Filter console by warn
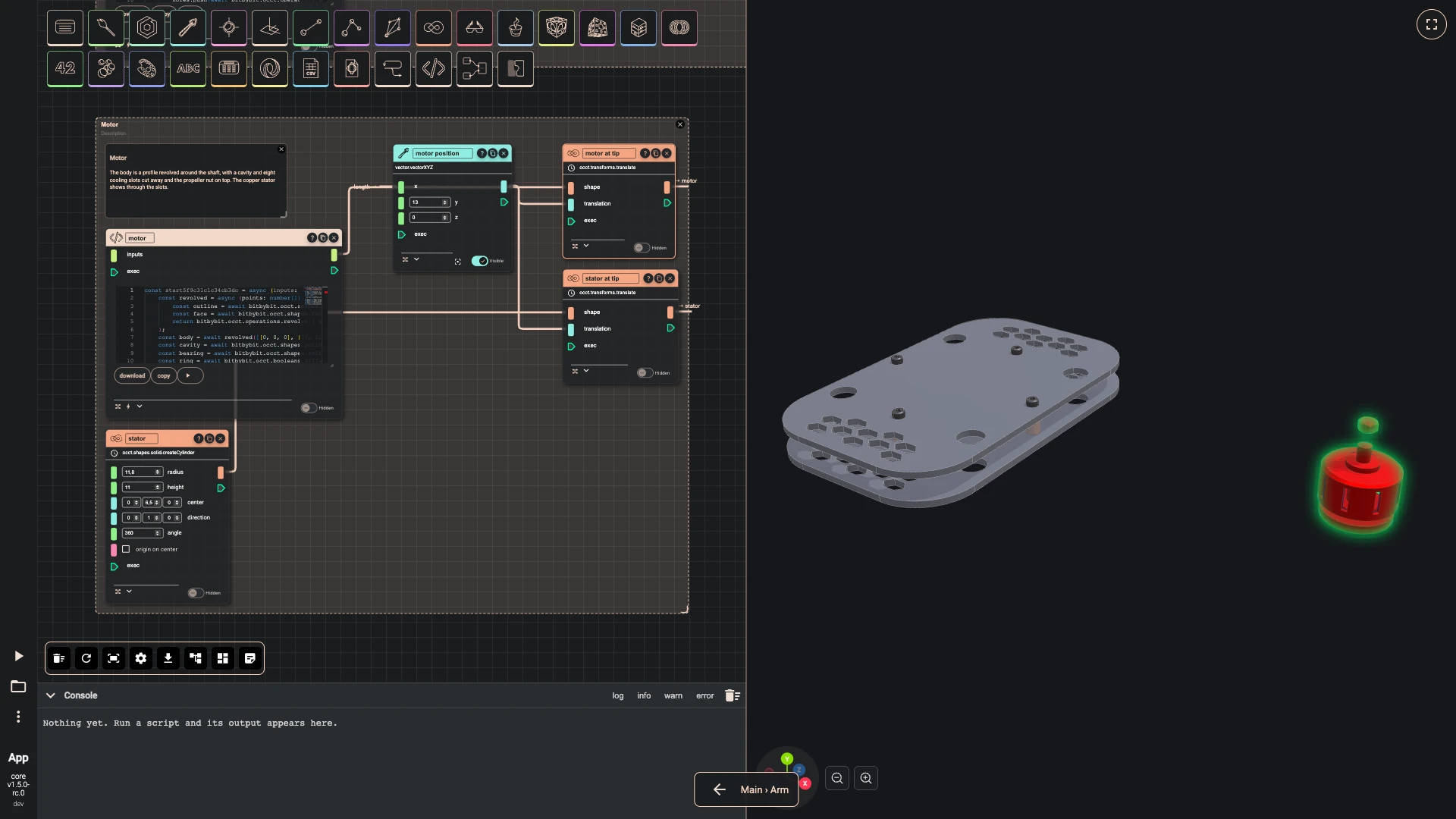The width and height of the screenshot is (1456, 819). [673, 695]
